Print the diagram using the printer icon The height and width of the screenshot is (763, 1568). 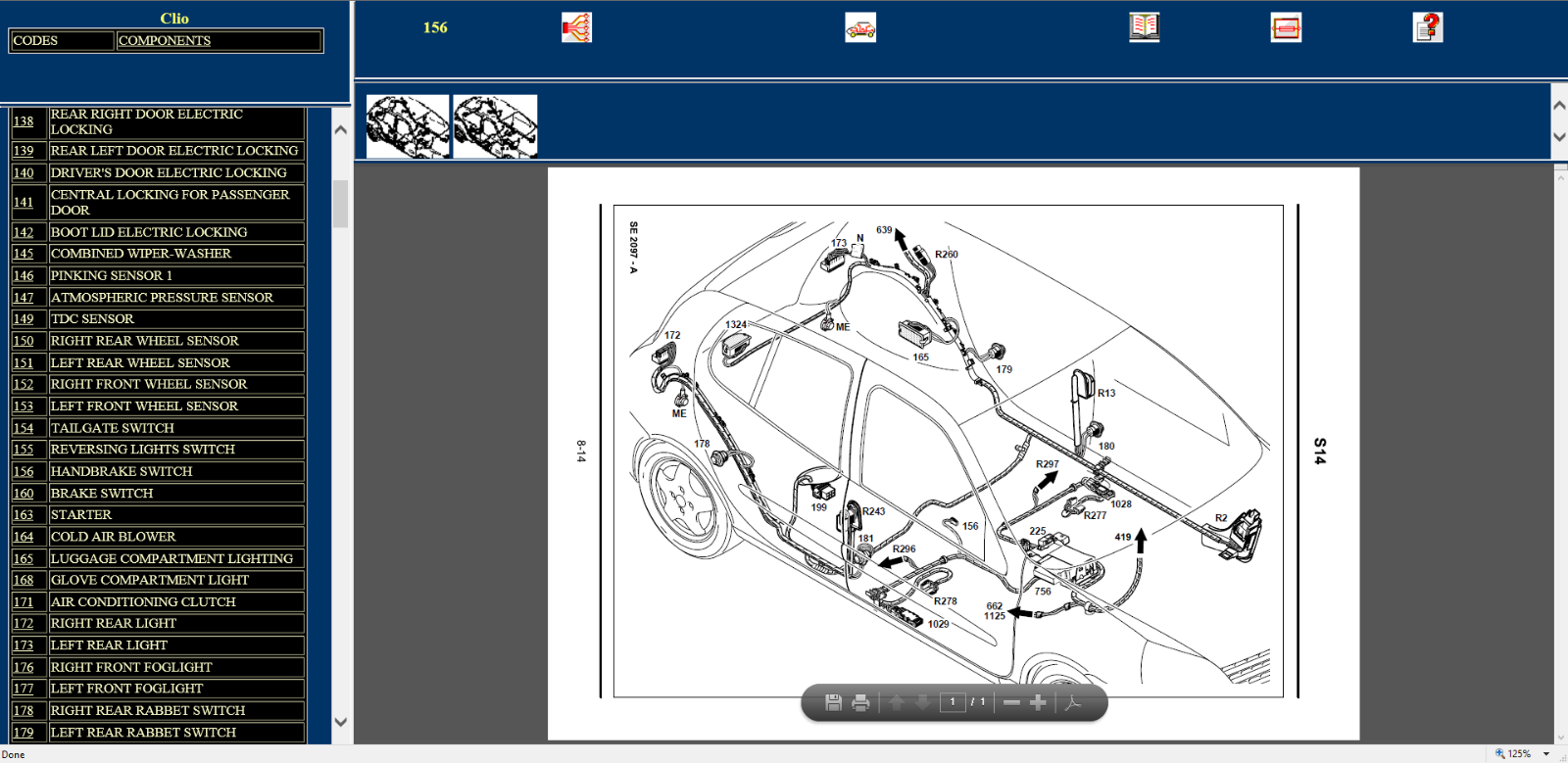click(x=860, y=702)
